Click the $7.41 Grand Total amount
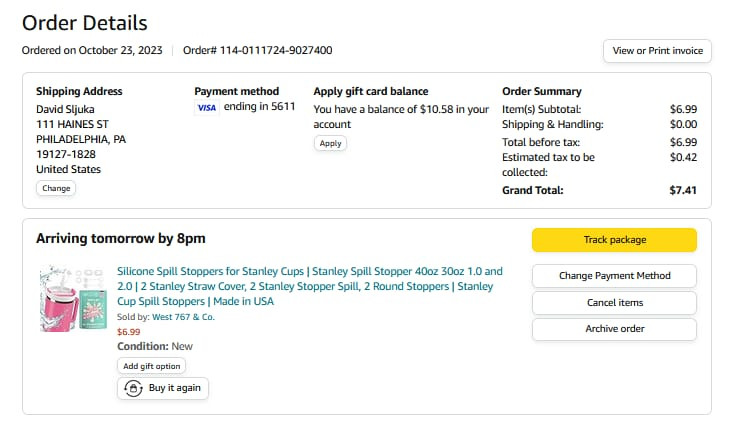The image size is (743, 427). point(683,190)
